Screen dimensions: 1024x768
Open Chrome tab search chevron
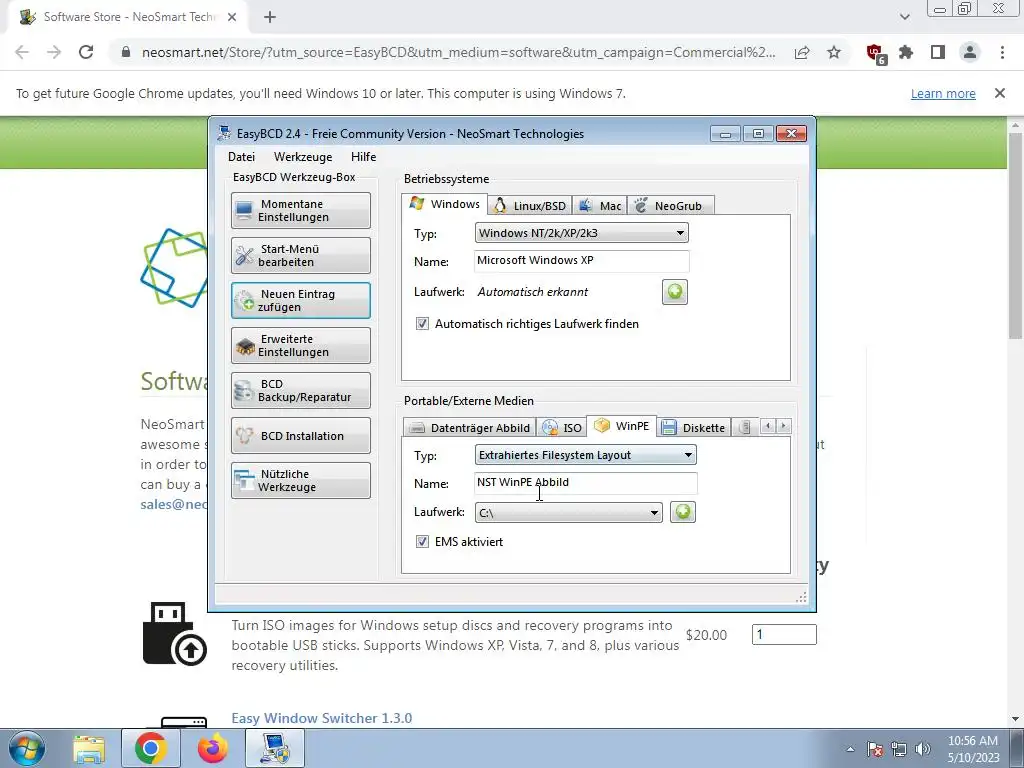(904, 17)
